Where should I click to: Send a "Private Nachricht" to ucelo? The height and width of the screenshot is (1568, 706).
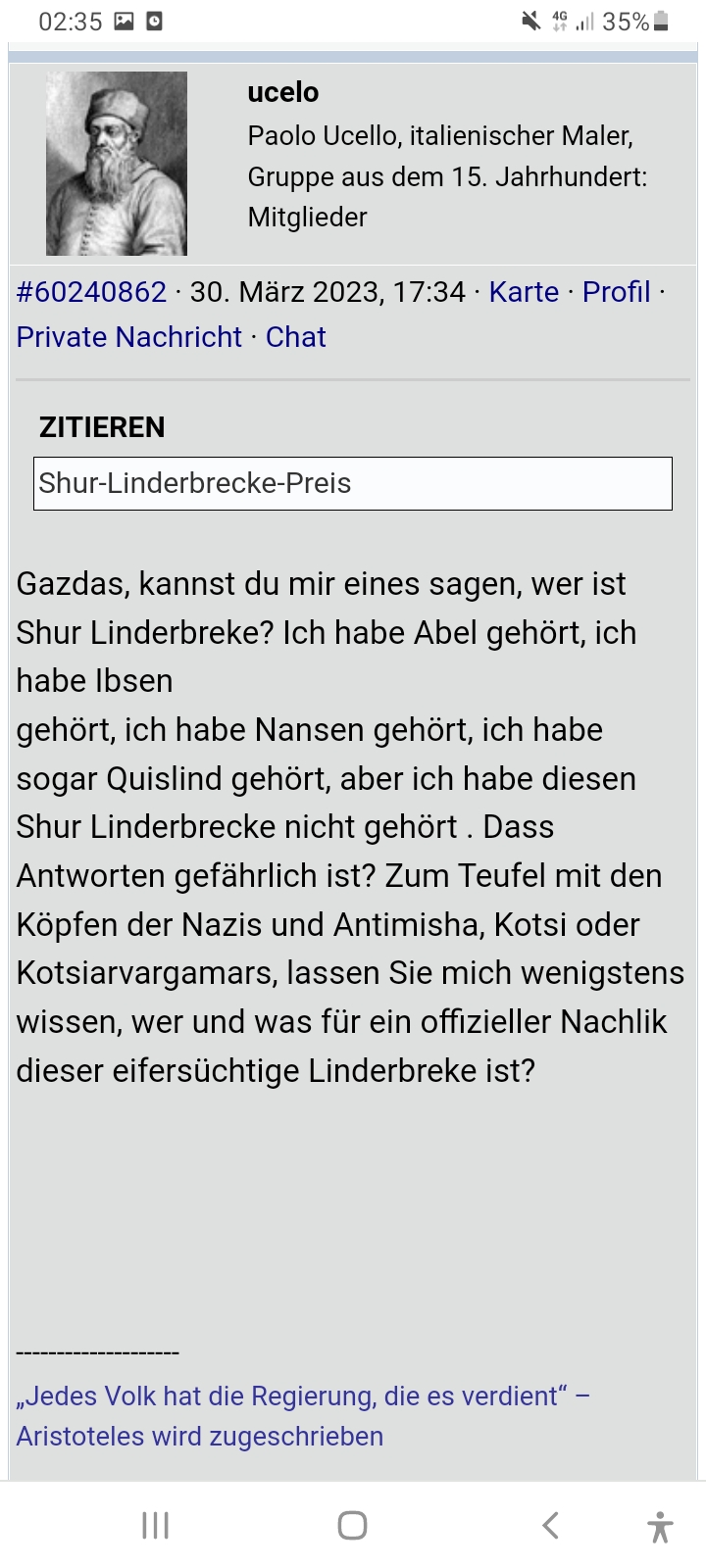click(x=127, y=337)
